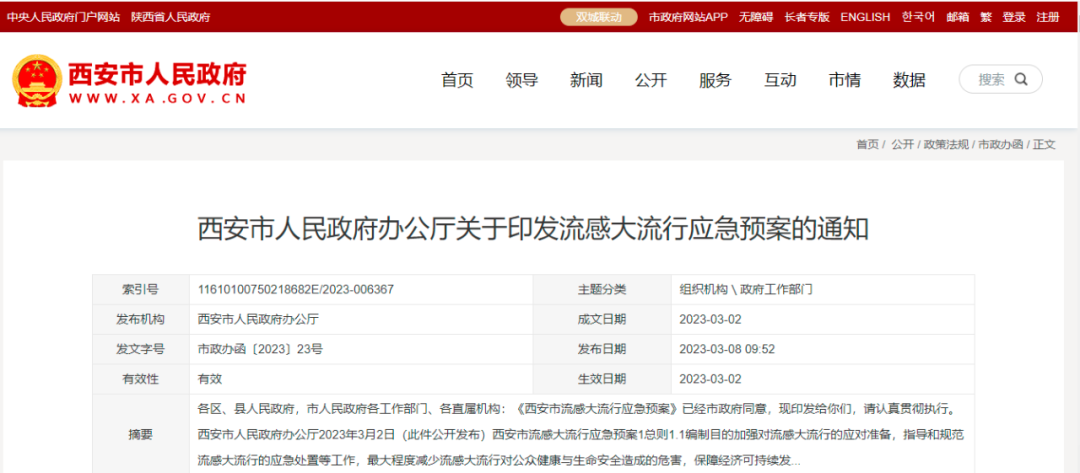Click publish time 2023-03-08 09:52
The height and width of the screenshot is (473, 1080).
pyautogui.click(x=727, y=349)
